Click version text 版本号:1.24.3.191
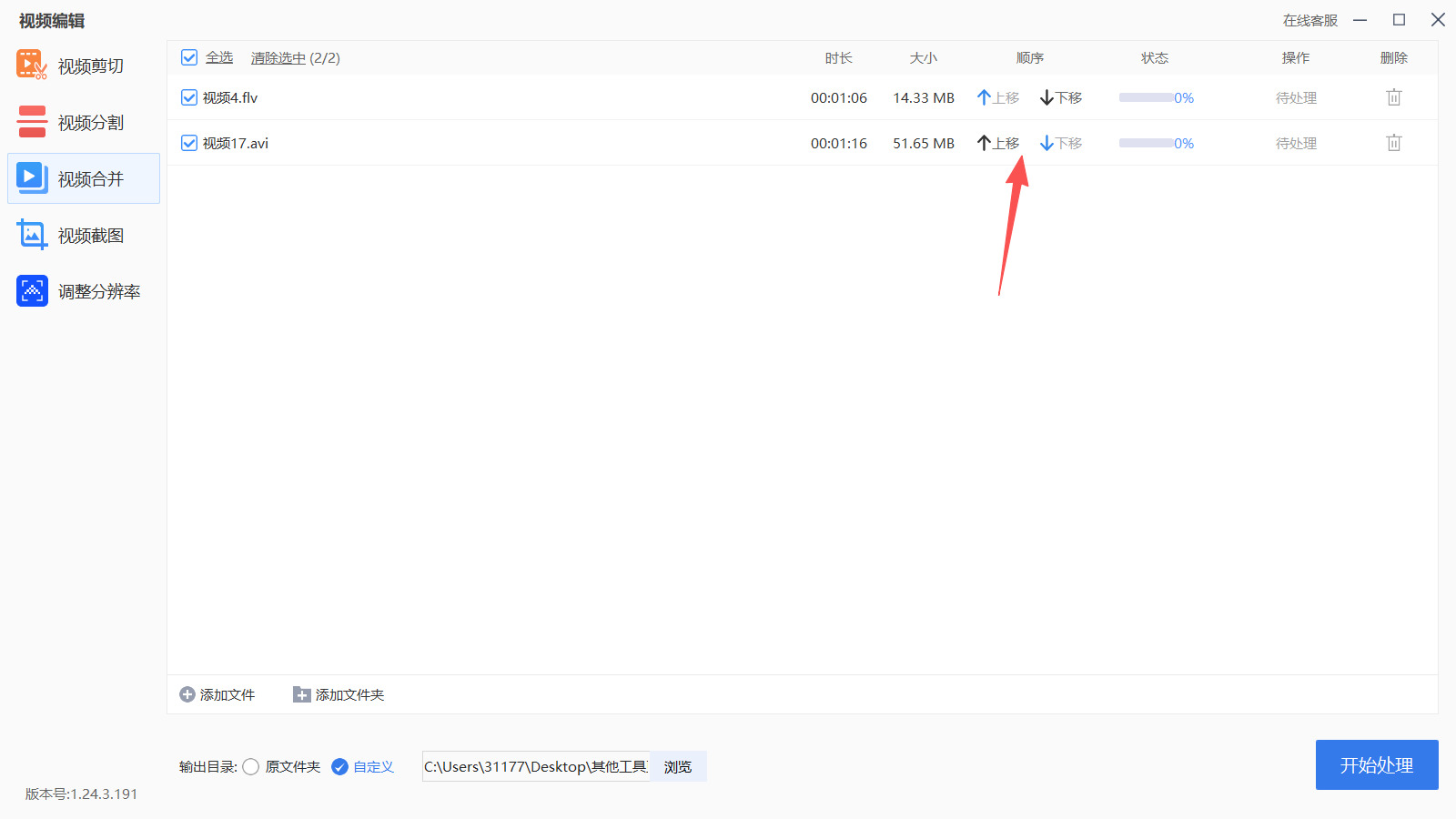 tap(81, 794)
